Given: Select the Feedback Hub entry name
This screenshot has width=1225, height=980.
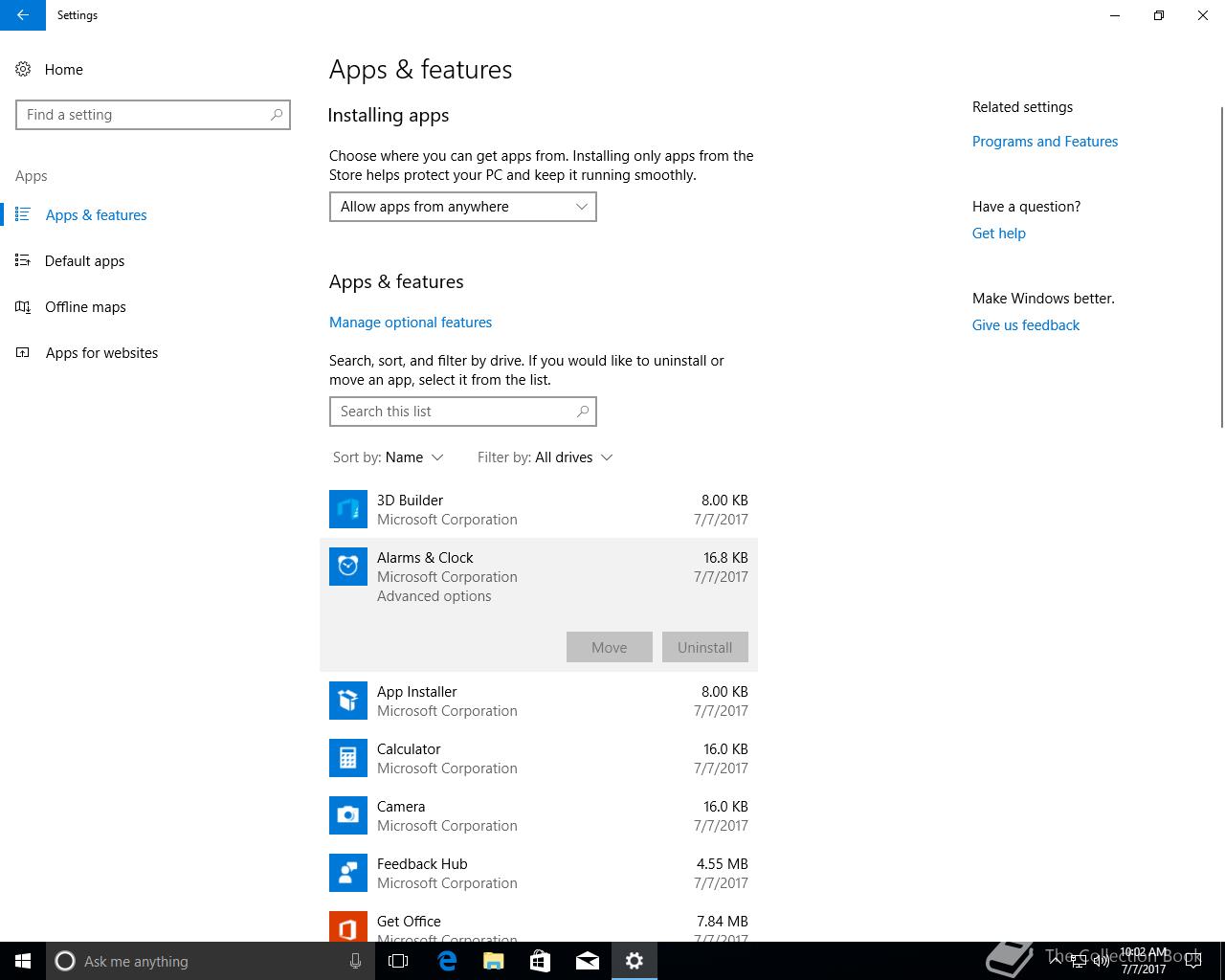Looking at the screenshot, I should (422, 864).
